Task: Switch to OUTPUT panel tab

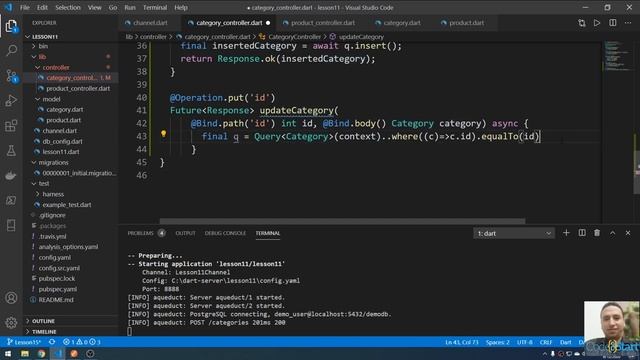Action: [185, 233]
